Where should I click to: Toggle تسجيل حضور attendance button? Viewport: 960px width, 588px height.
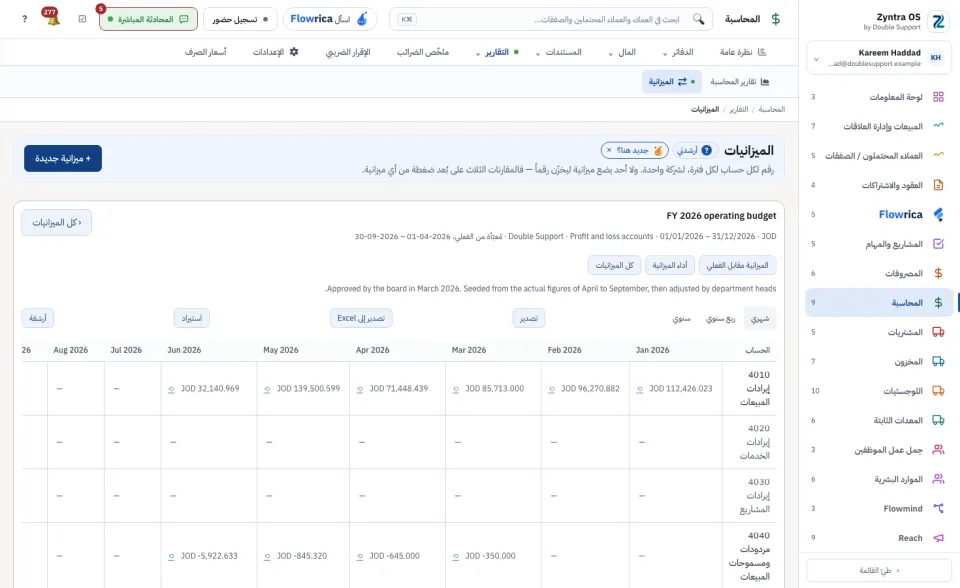240,19
